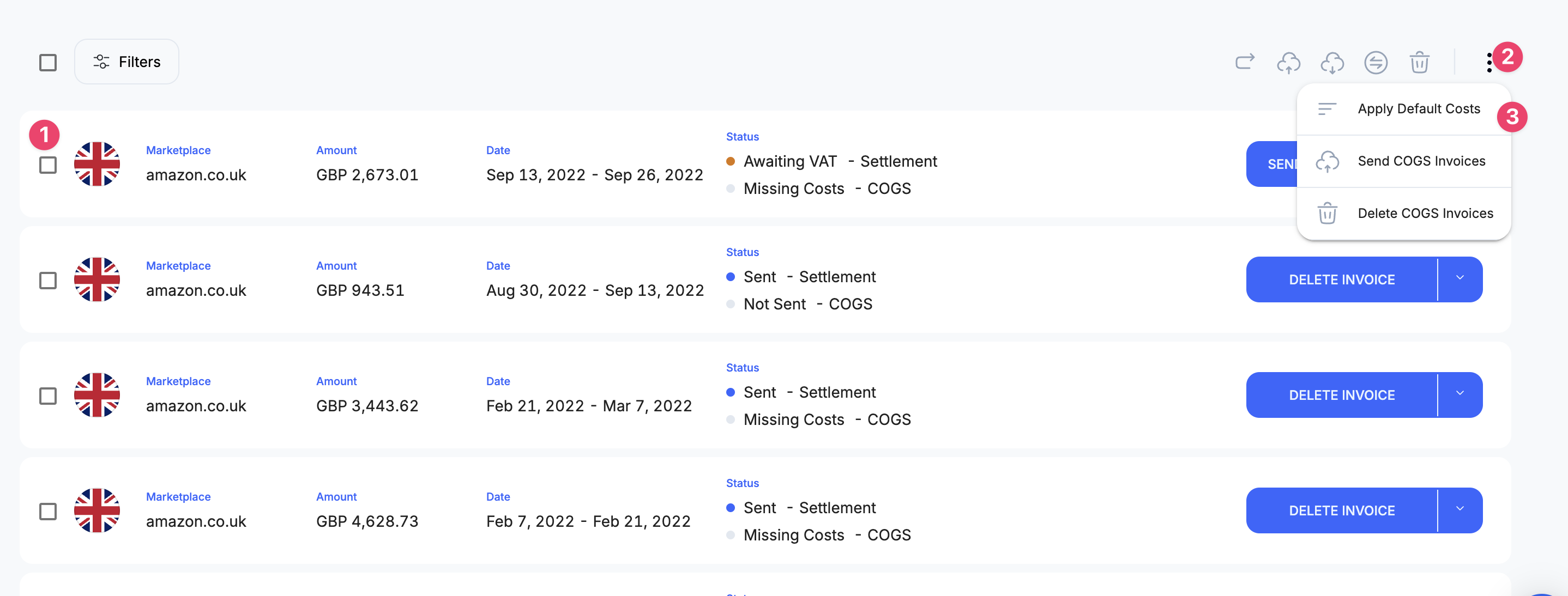Click Sent - Settlement in GBP 3,443.62 row
This screenshot has width=1568, height=596.
click(x=801, y=392)
